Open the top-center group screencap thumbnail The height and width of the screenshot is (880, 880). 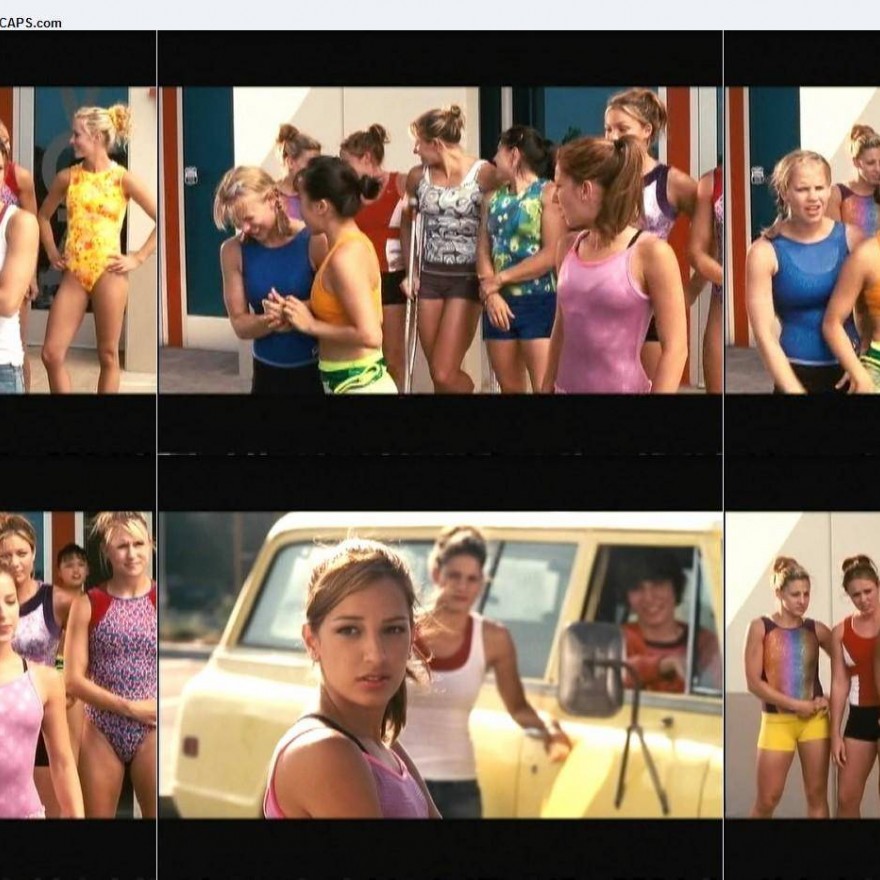(440, 240)
